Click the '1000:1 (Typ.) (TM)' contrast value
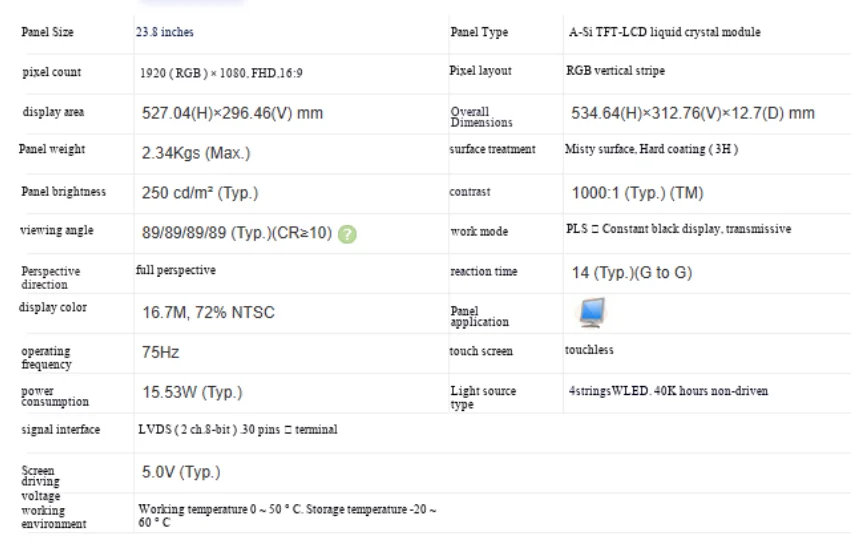Screen dimensions: 851x544 tap(637, 193)
